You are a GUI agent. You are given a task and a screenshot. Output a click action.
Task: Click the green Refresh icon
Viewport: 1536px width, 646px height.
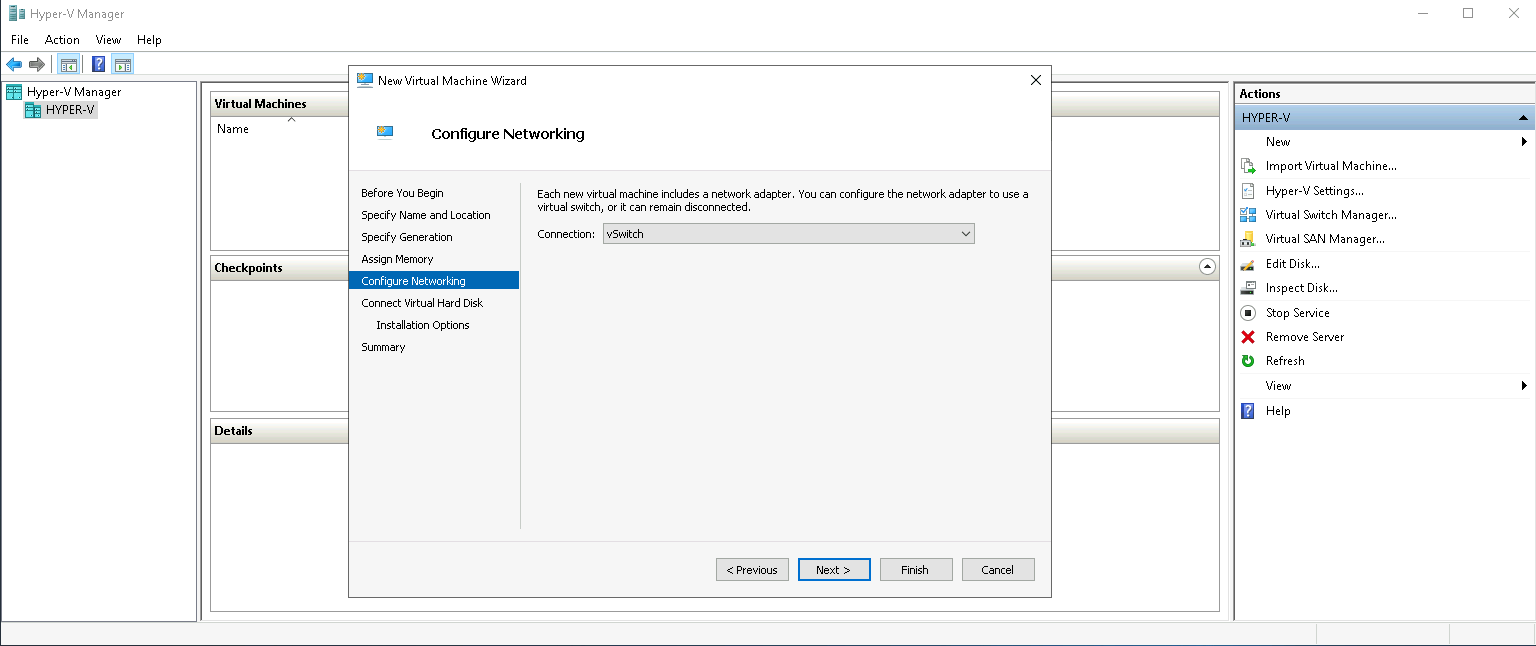pos(1248,361)
